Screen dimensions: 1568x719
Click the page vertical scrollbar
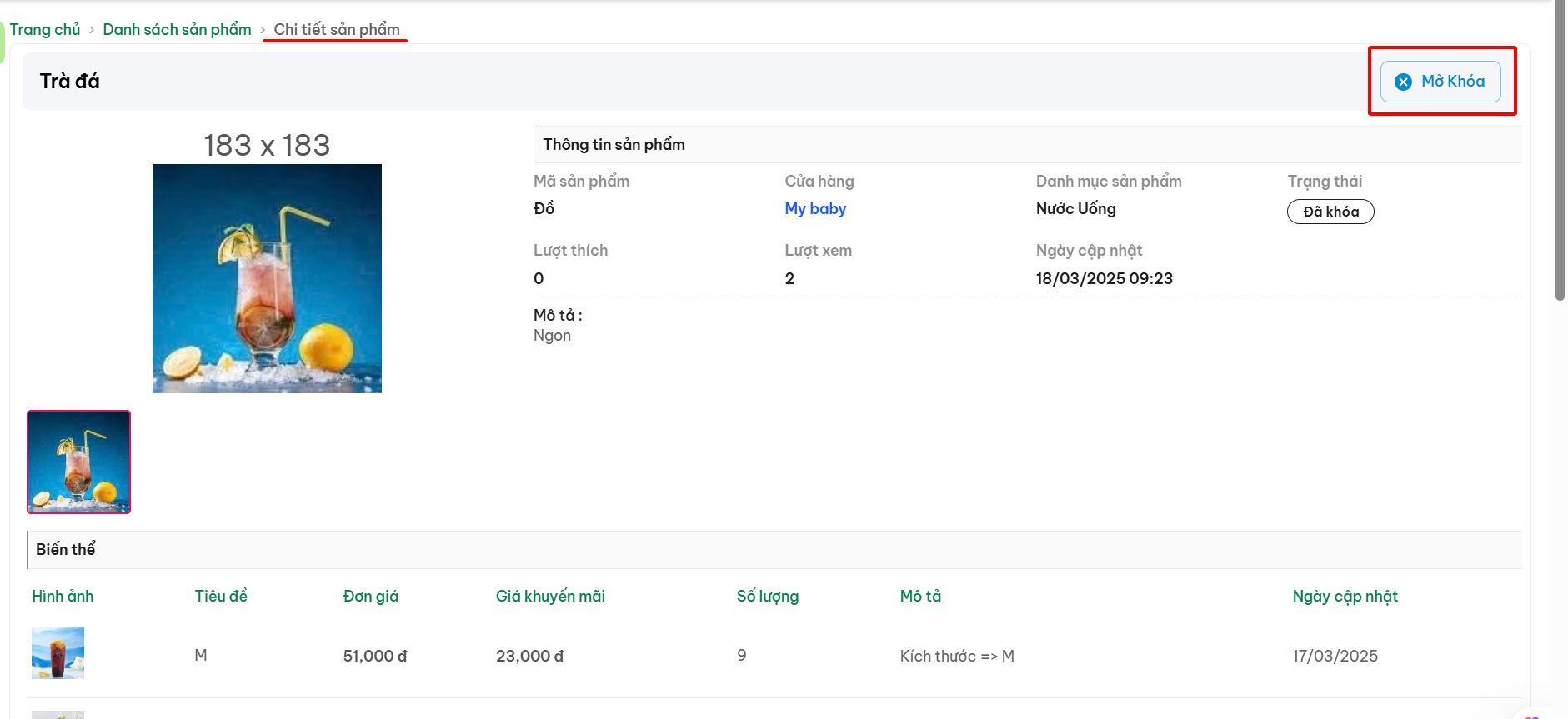[x=1560, y=150]
